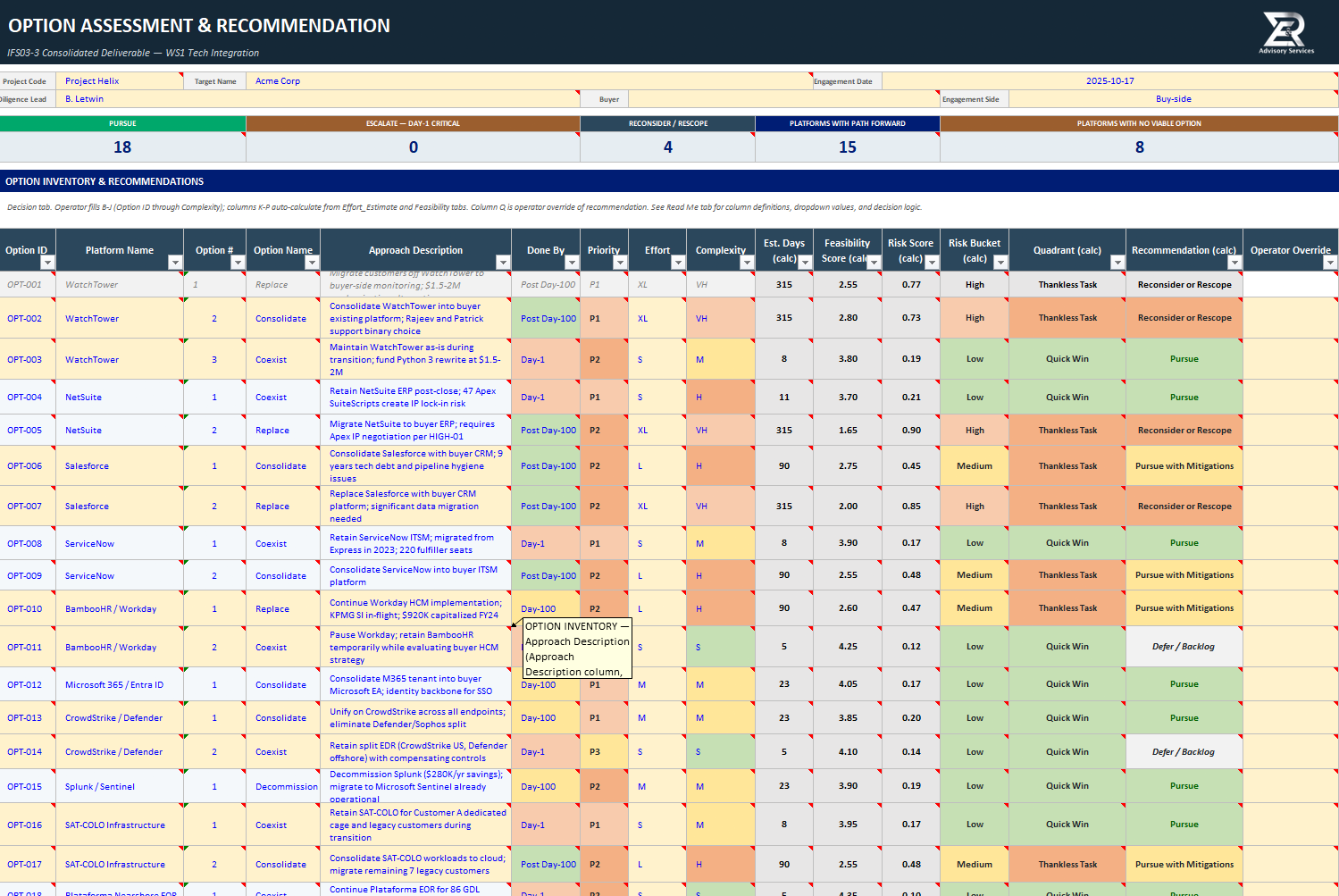Click the Platforms With Path Forward count 15
Screen dimensions: 1339x896
click(848, 147)
